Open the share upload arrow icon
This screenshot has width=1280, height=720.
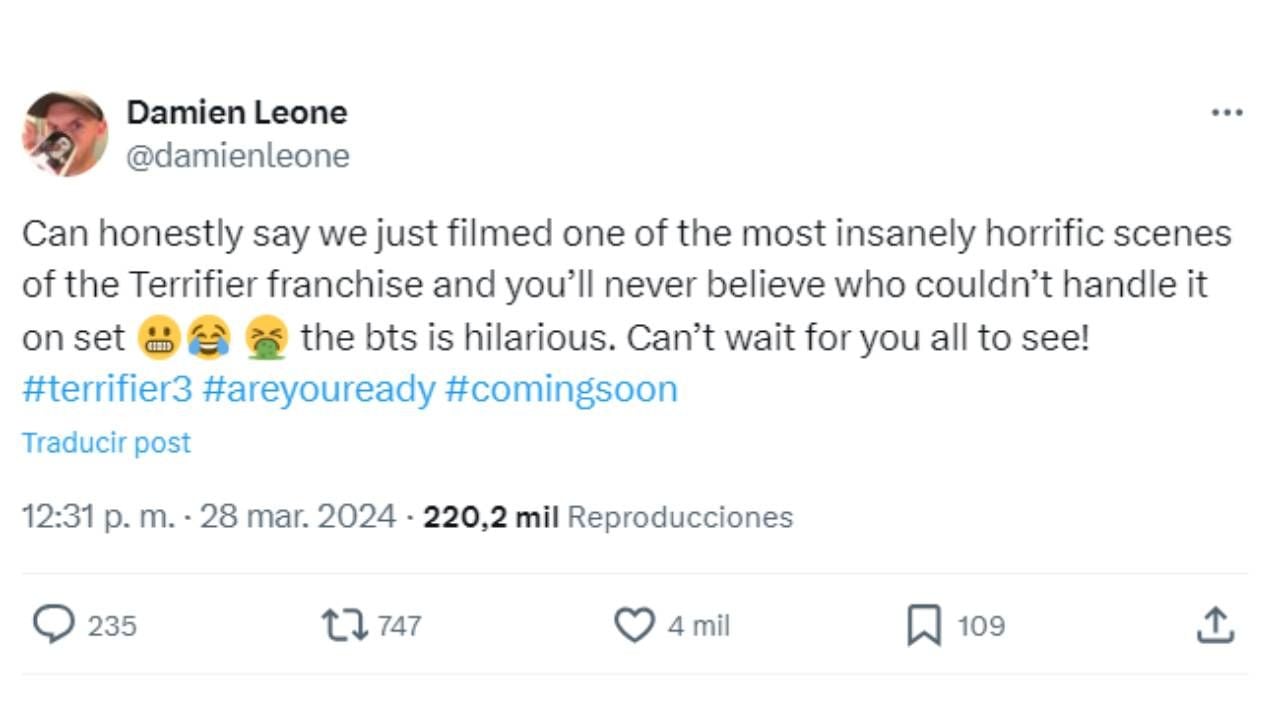click(1215, 625)
